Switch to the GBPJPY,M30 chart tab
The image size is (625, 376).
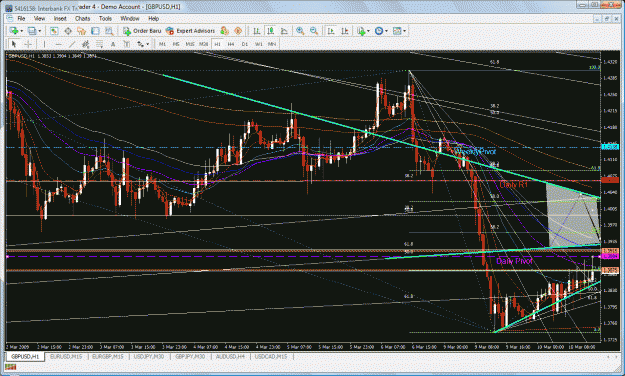(x=190, y=356)
